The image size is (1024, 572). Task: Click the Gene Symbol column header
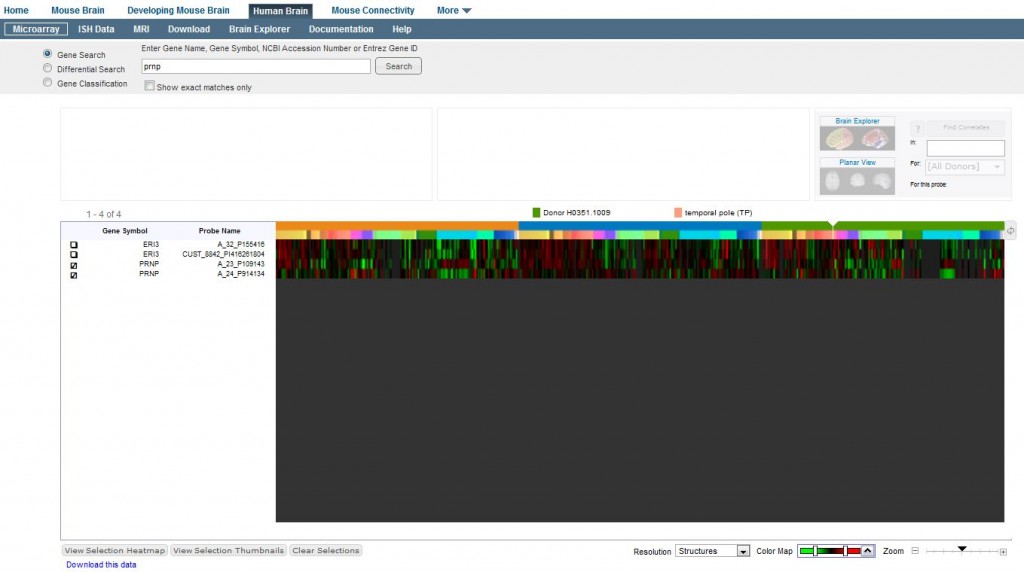(125, 230)
